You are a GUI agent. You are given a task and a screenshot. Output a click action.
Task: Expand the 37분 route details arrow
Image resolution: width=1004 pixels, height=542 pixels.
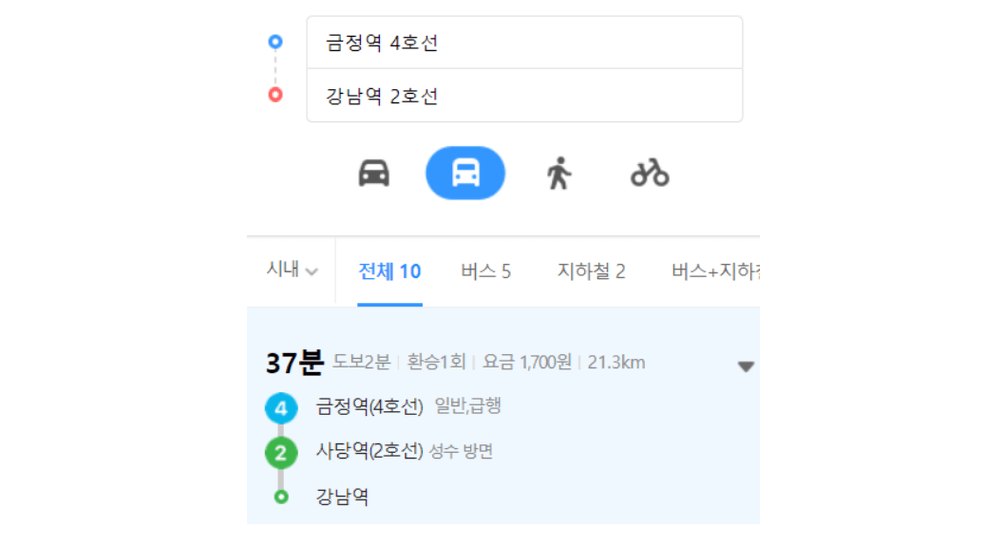745,366
